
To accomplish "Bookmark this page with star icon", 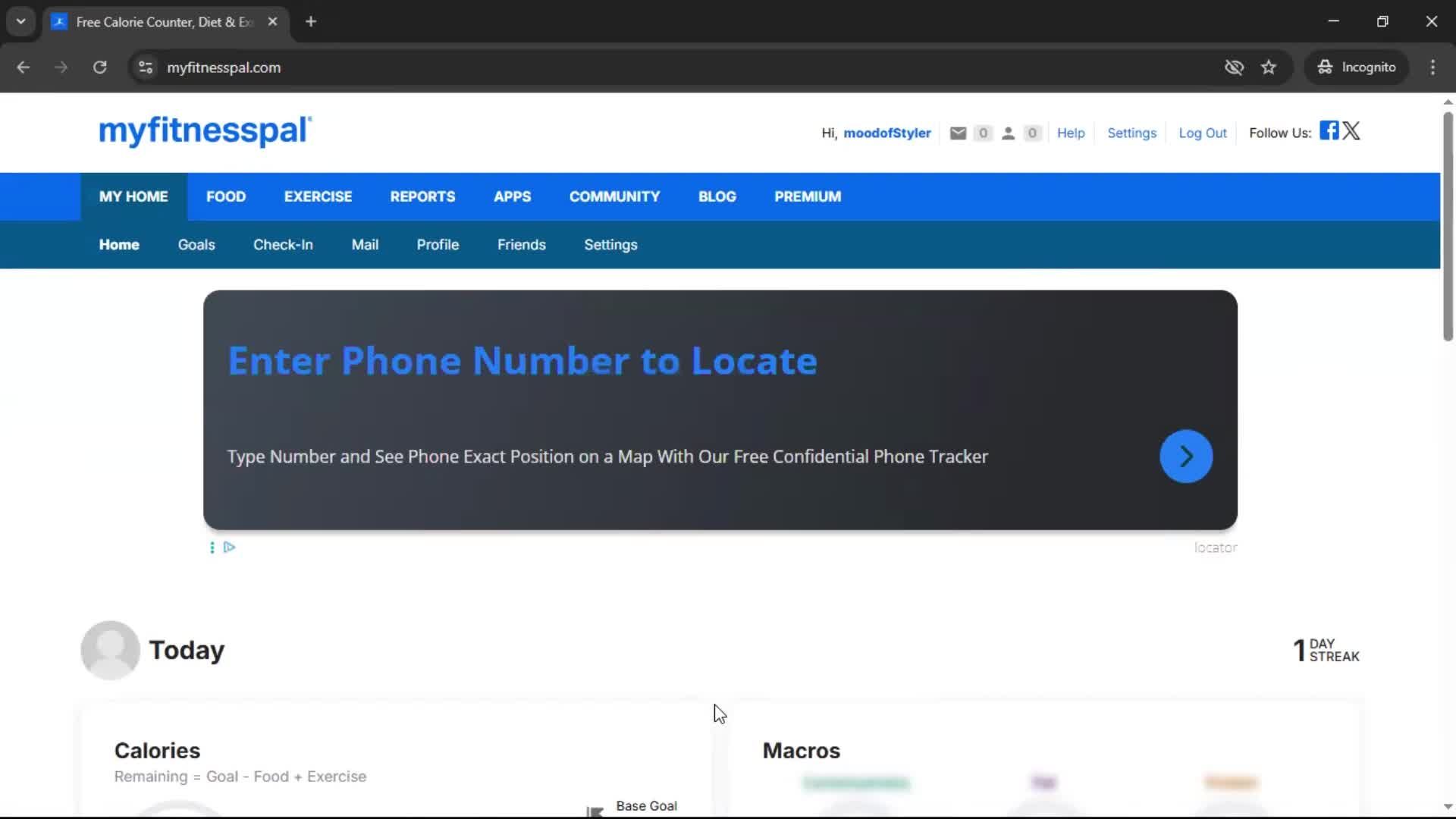I will pos(1269,67).
